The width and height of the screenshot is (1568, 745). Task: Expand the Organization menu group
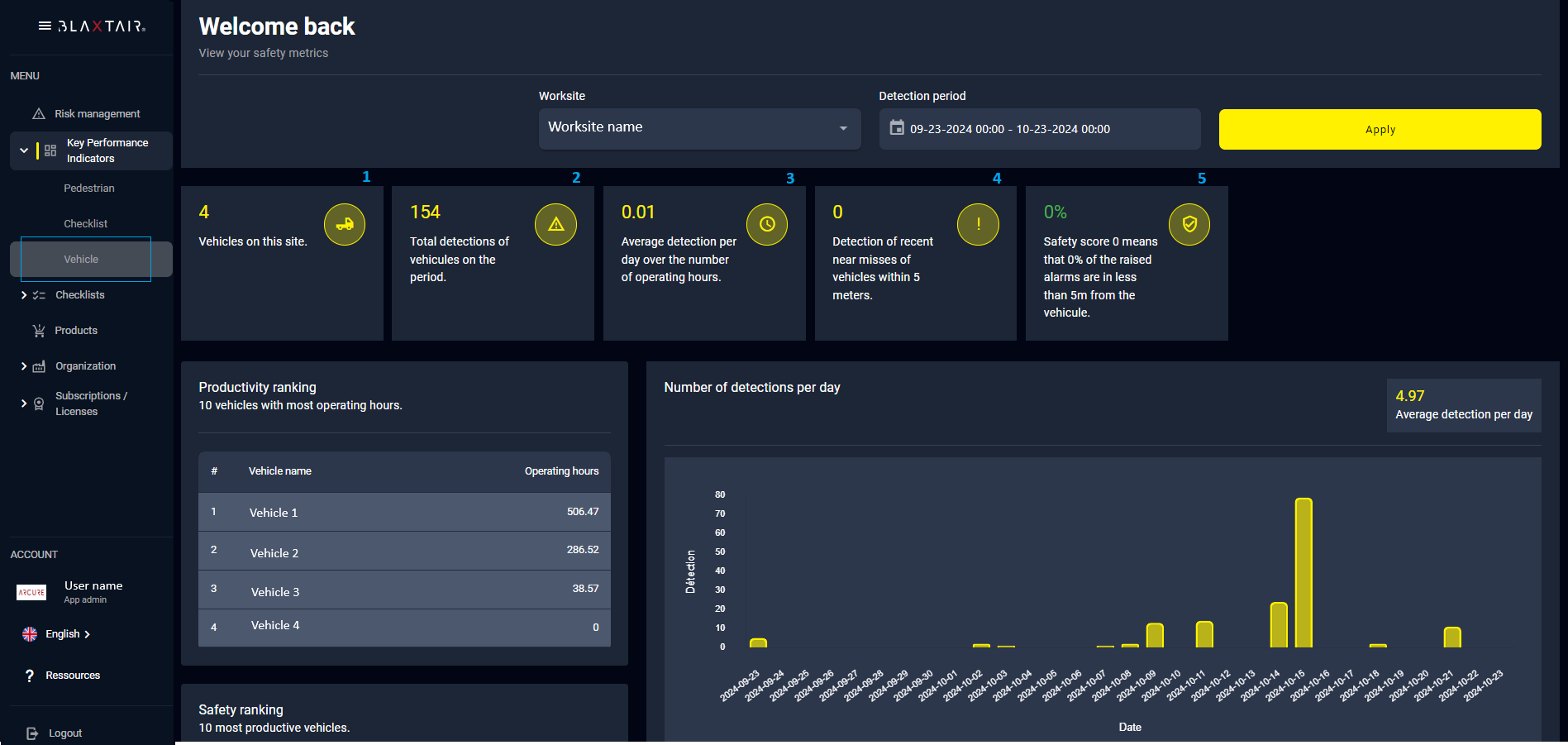point(24,366)
